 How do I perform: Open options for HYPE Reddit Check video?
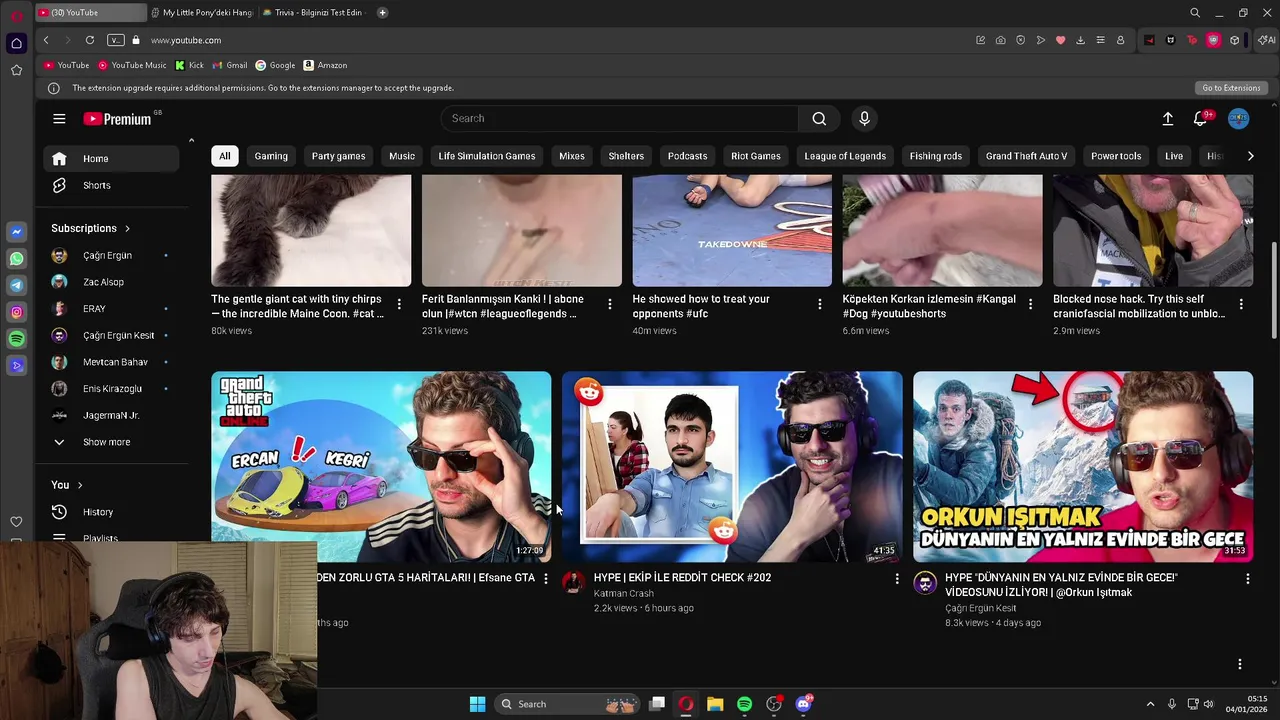pos(897,579)
